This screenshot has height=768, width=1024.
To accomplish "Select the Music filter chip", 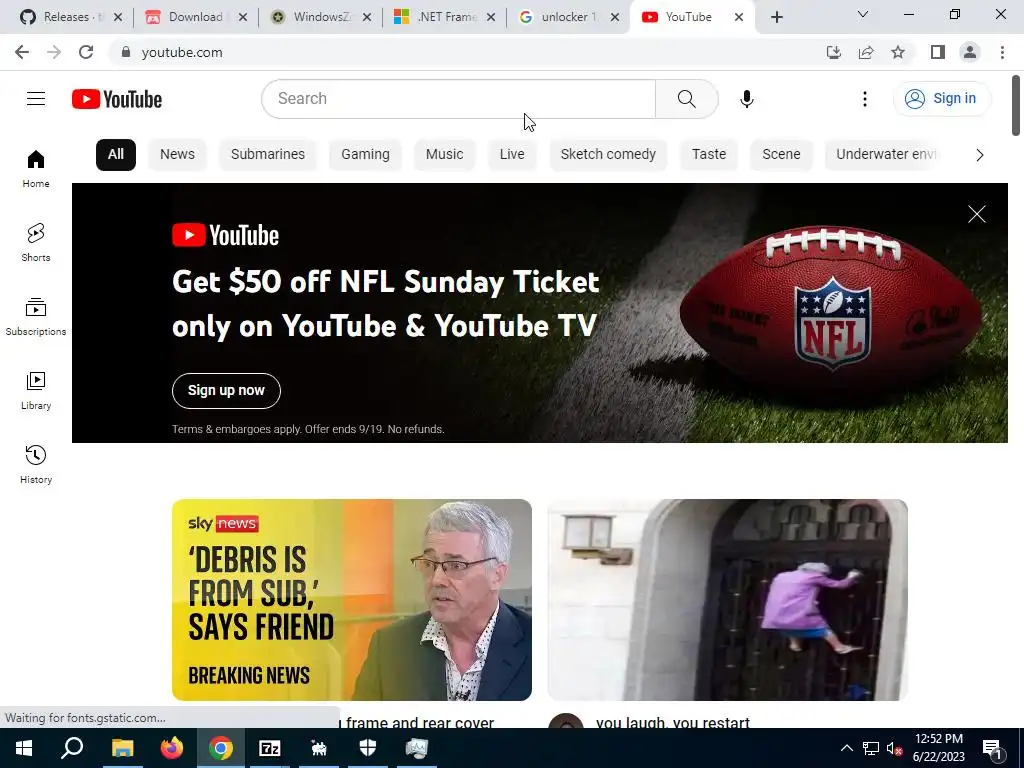I will (x=444, y=155).
